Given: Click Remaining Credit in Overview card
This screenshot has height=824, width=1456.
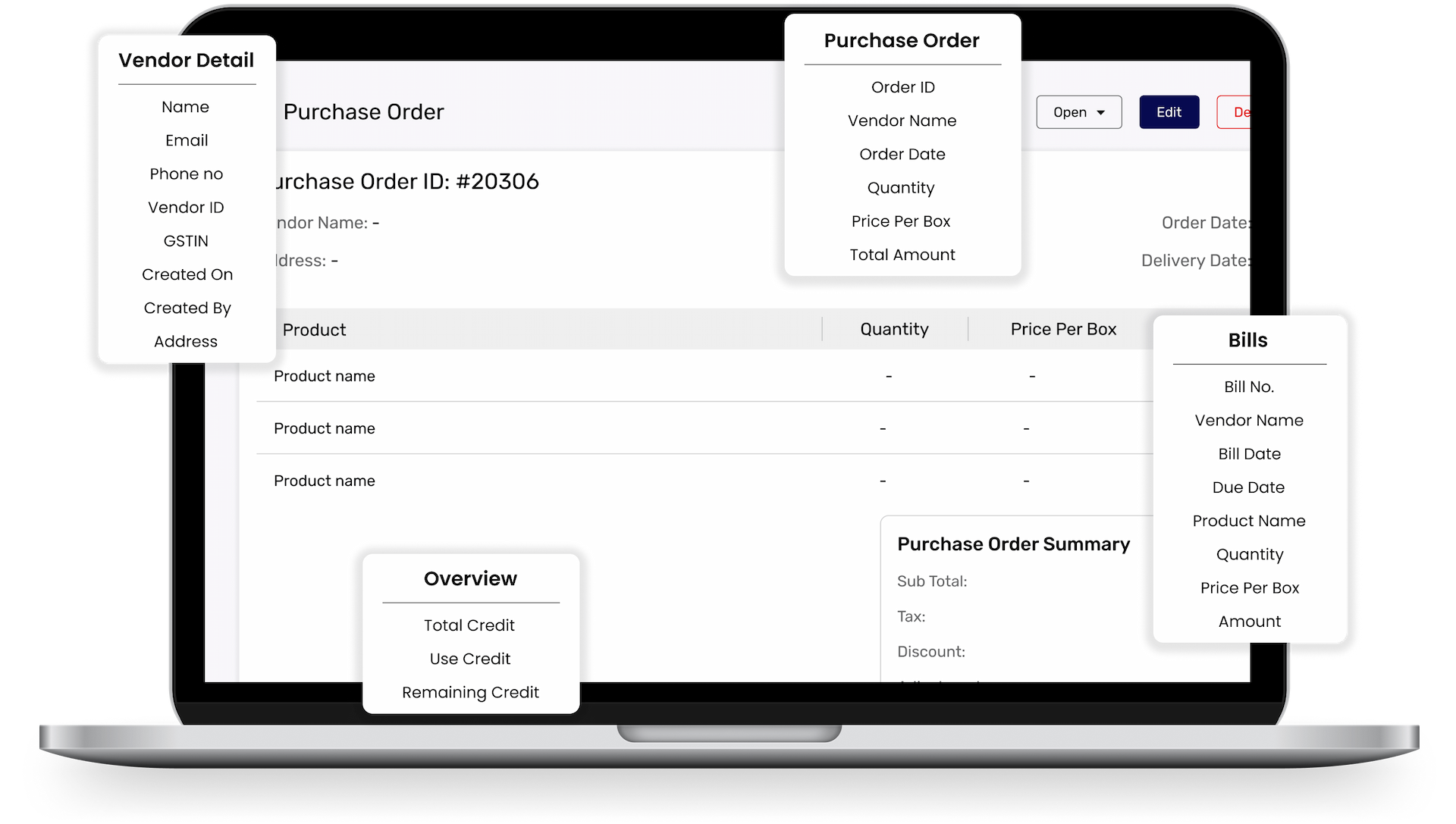Looking at the screenshot, I should click(x=470, y=692).
